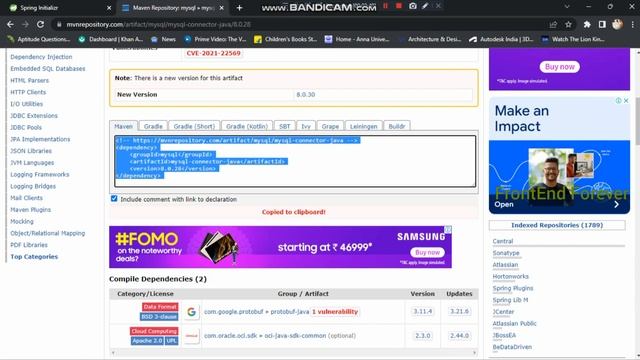Switch to the Switch to Spring Initializr tab
The height and width of the screenshot is (360, 640).
click(x=59, y=8)
